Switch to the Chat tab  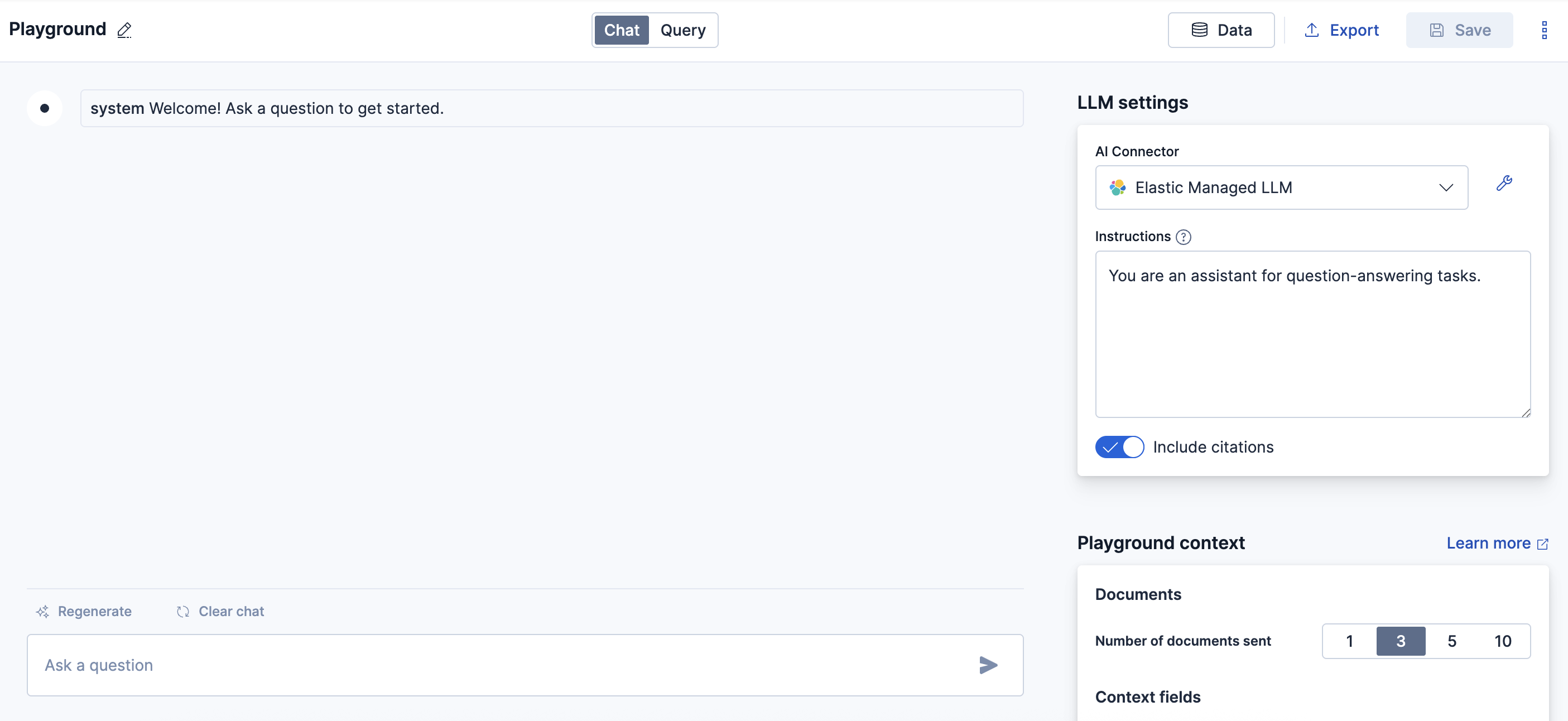(621, 30)
